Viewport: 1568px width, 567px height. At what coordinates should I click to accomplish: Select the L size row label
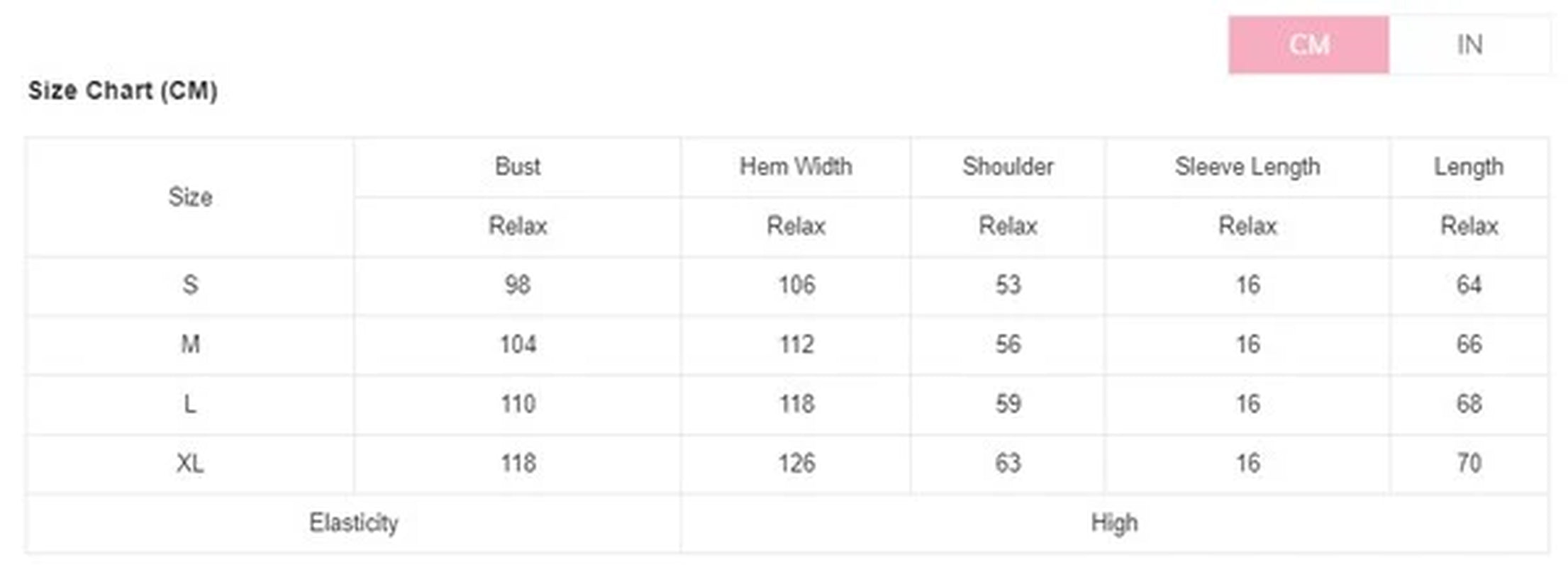190,404
